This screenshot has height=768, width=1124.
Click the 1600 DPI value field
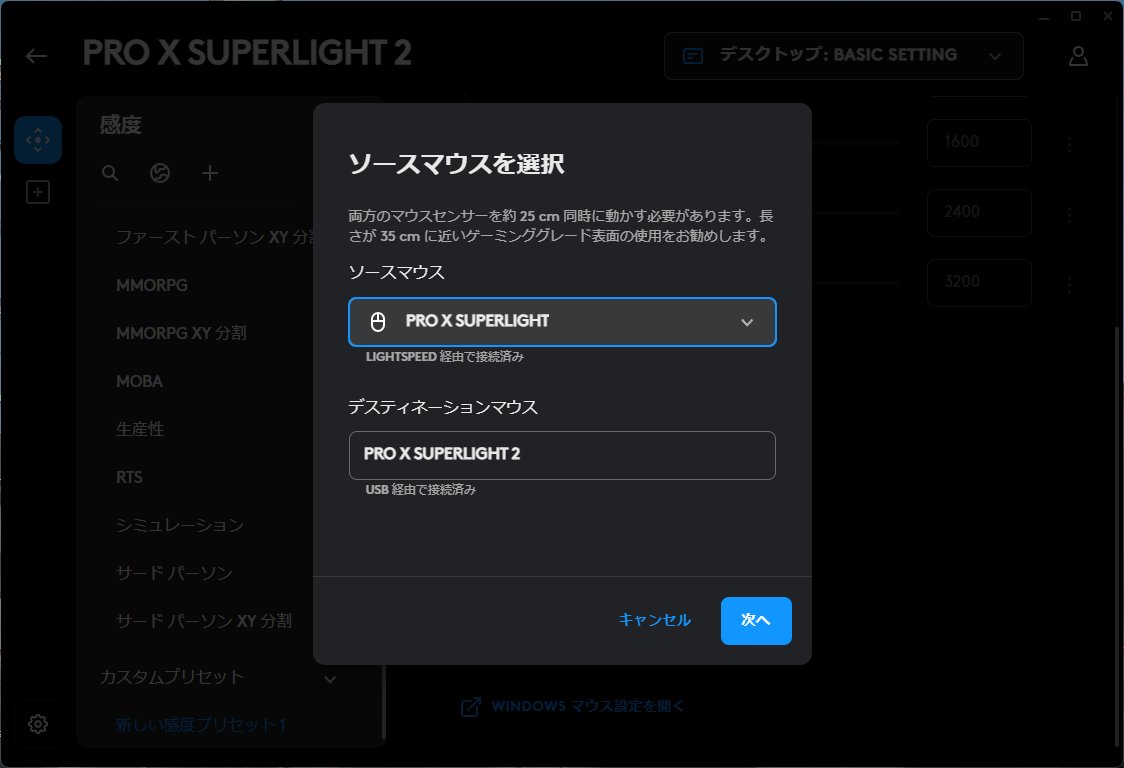click(x=978, y=142)
